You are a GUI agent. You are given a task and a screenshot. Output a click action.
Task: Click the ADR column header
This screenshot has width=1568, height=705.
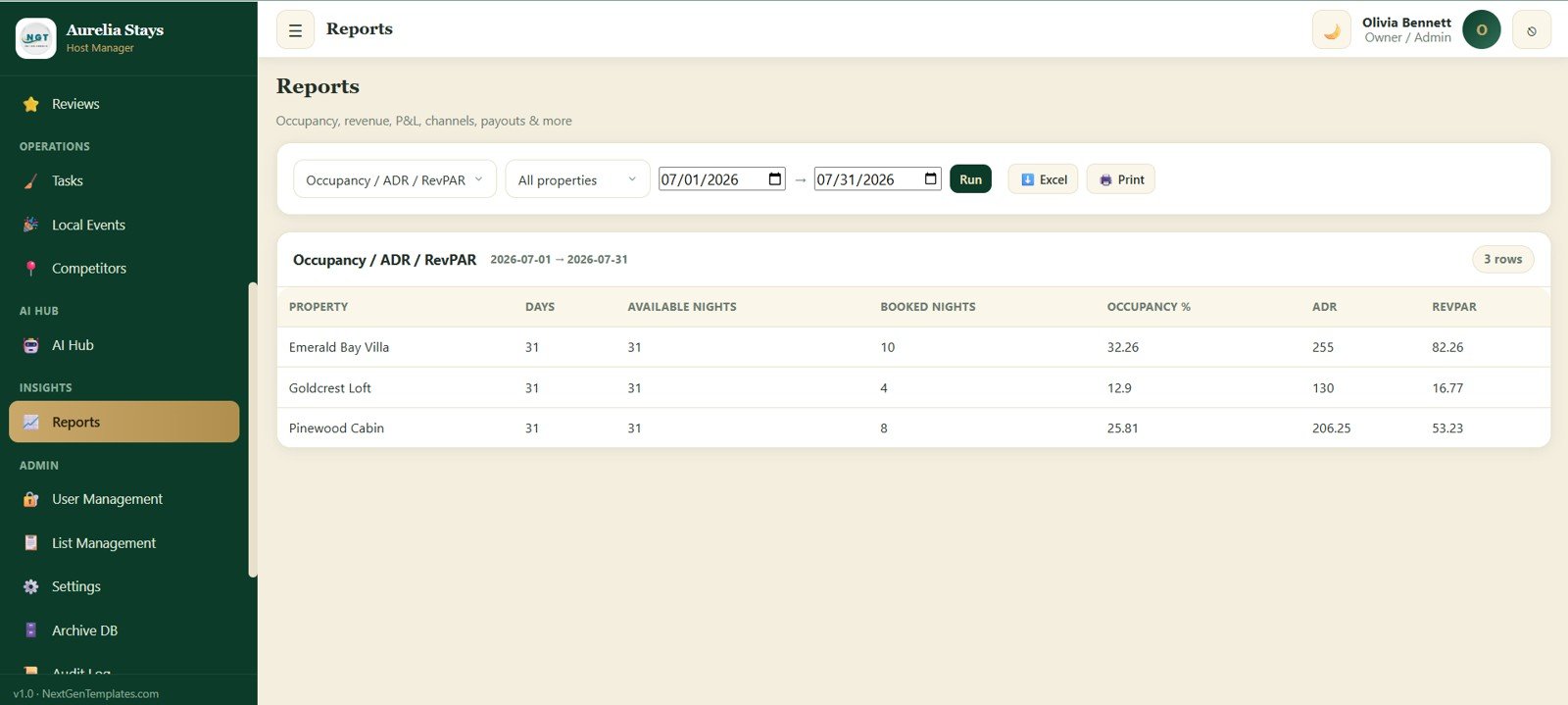pyautogui.click(x=1324, y=307)
